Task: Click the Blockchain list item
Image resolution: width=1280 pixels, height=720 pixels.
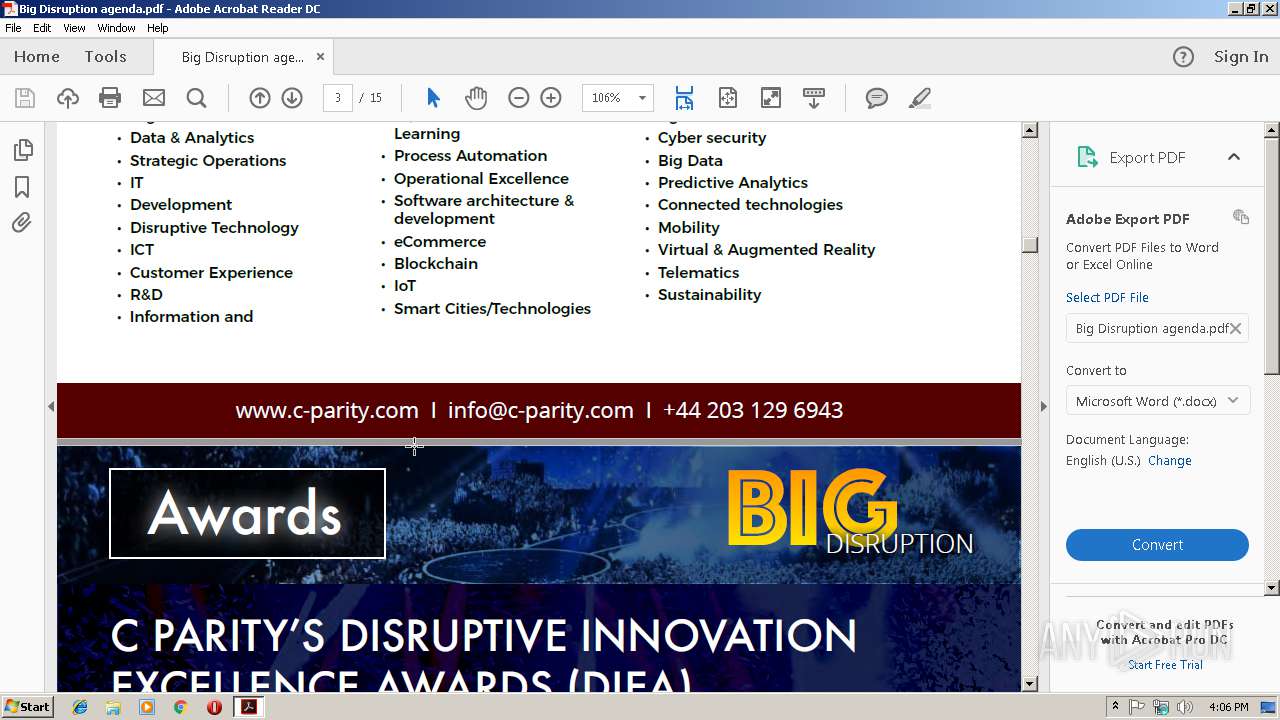Action: (x=435, y=264)
